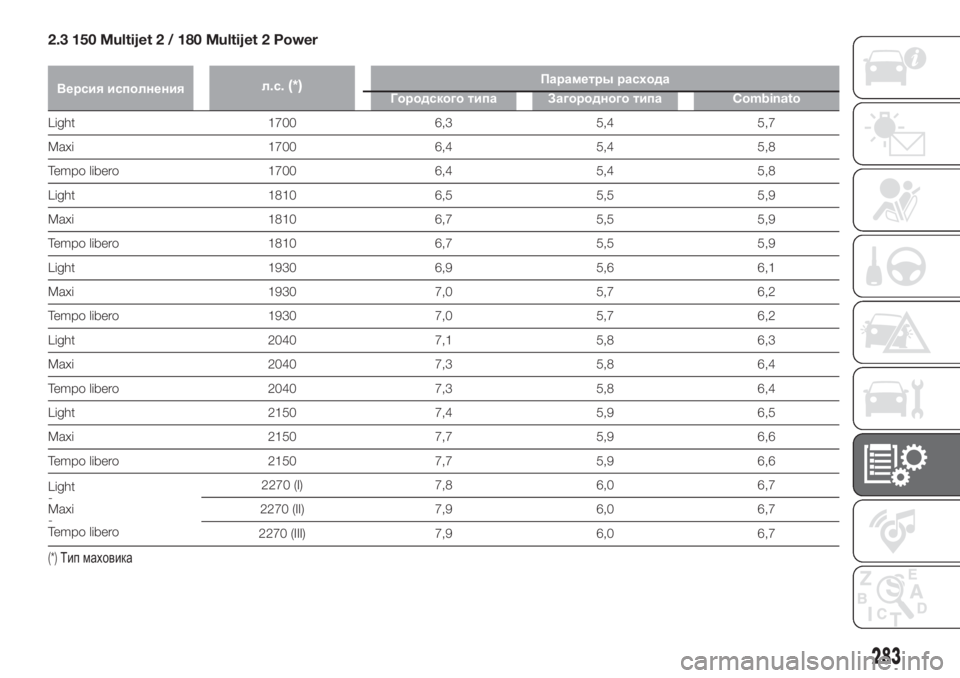Click the 2270 (I) cell
The image size is (960, 678).
point(282,485)
